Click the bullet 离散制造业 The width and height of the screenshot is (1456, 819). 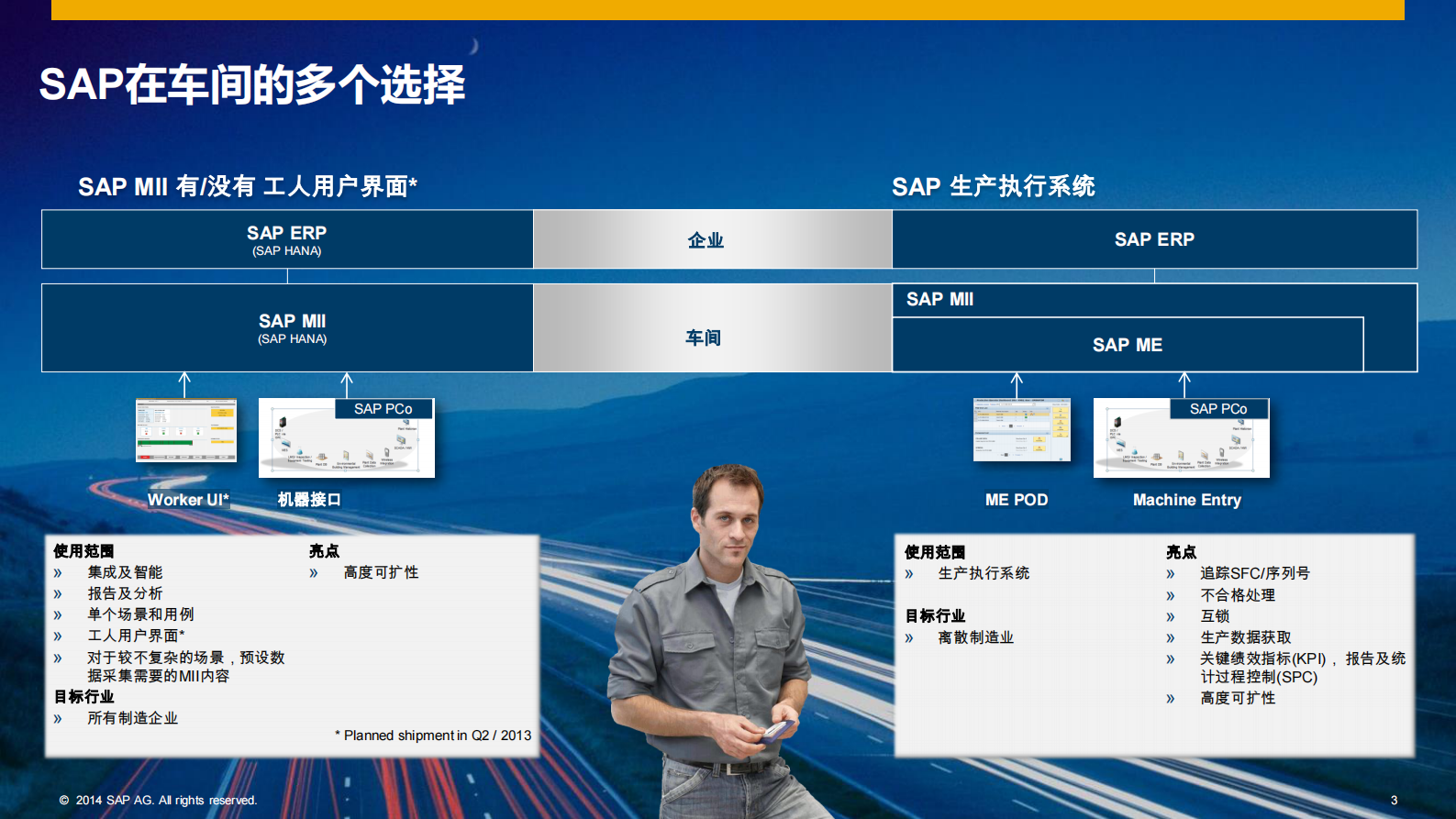point(975,637)
